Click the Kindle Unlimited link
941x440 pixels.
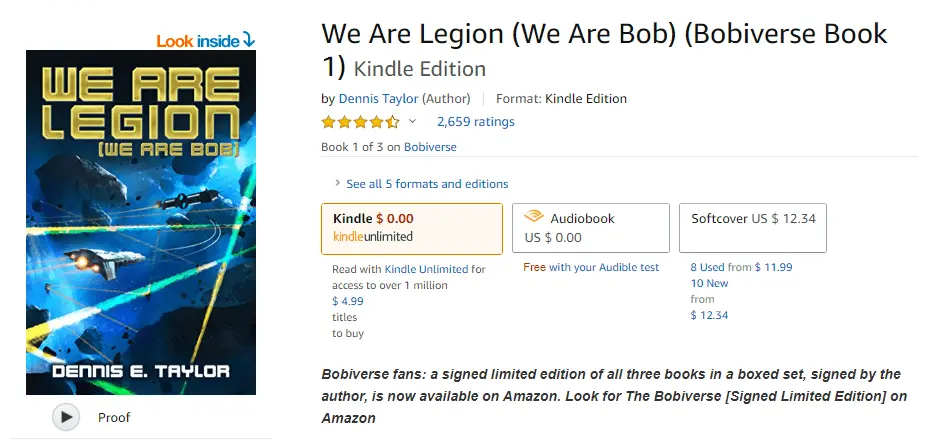click(426, 269)
